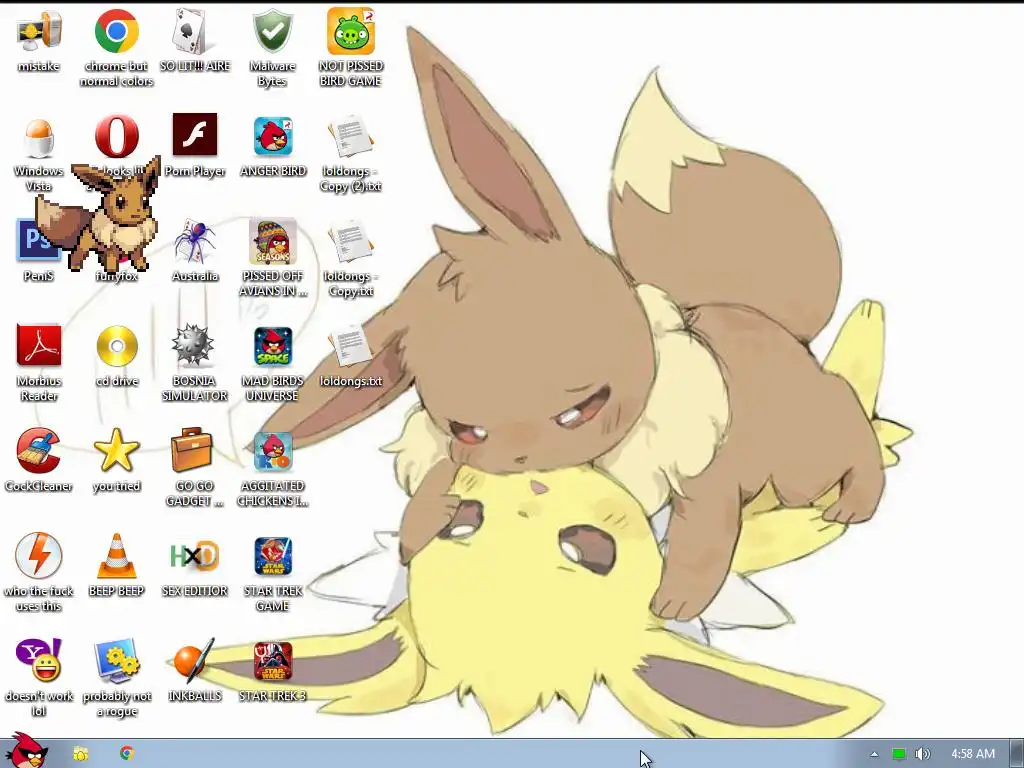The image size is (1024, 768).
Task: Select the 'STAR TREK GAME' icon
Action: 273,556
